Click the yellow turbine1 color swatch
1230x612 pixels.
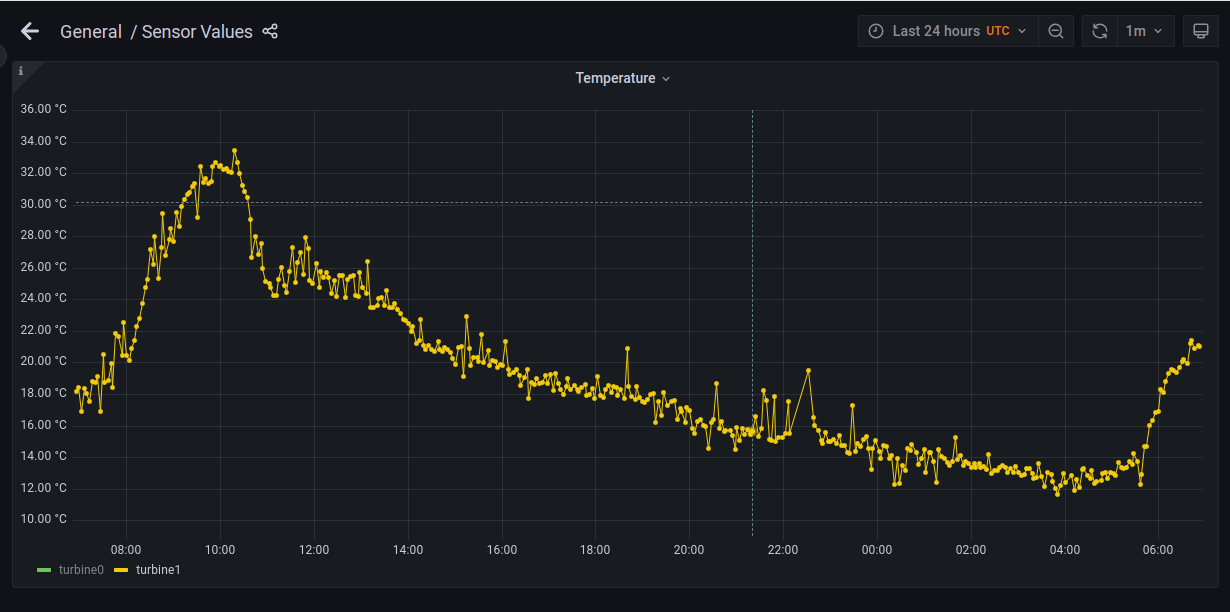121,570
